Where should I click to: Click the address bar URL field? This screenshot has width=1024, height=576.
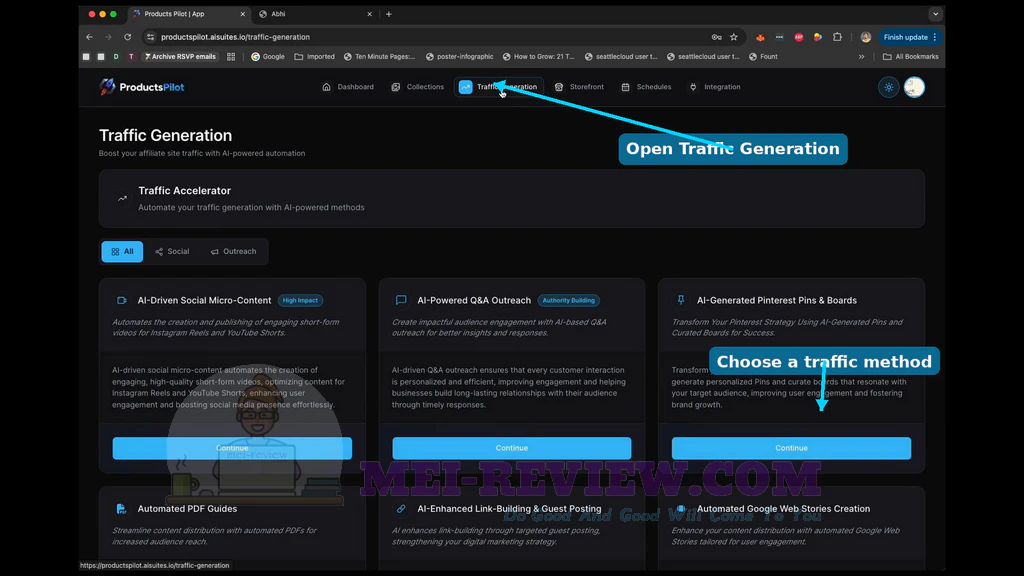[431, 37]
